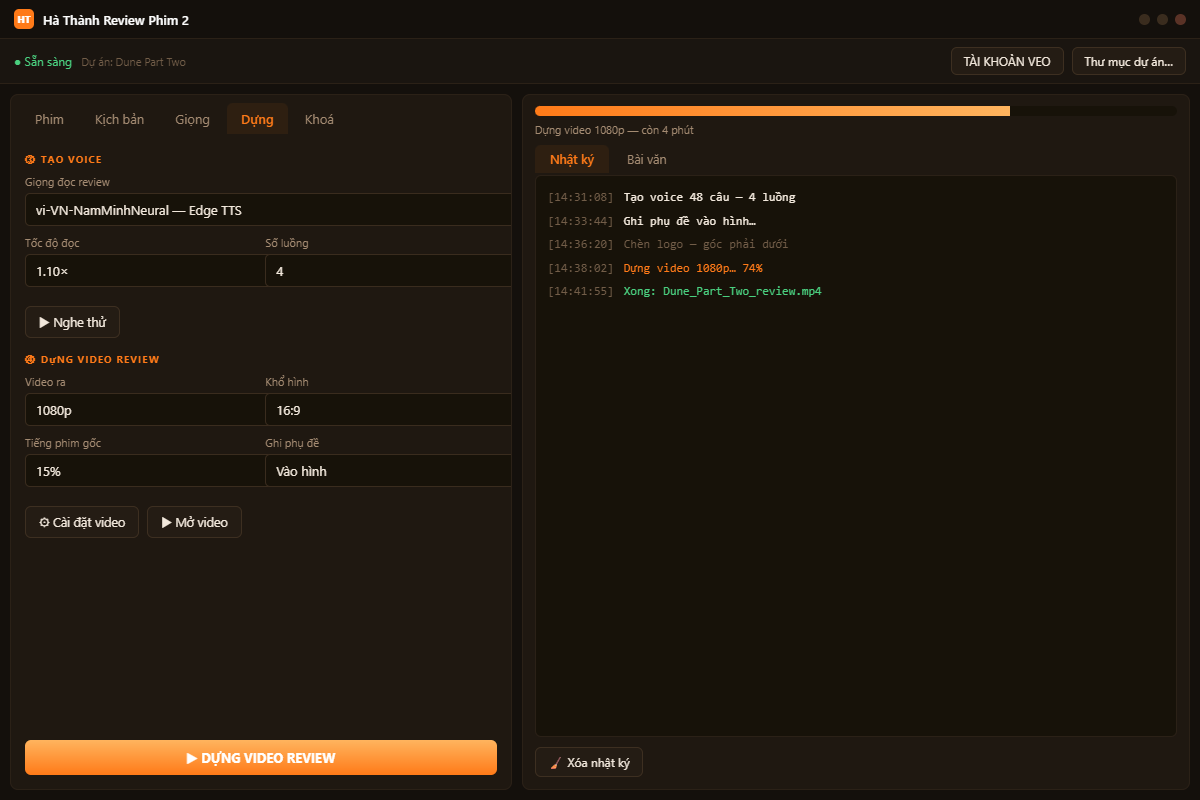
Task: Click the Dựng video 1080p — còn 4 phút status
Action: (614, 130)
